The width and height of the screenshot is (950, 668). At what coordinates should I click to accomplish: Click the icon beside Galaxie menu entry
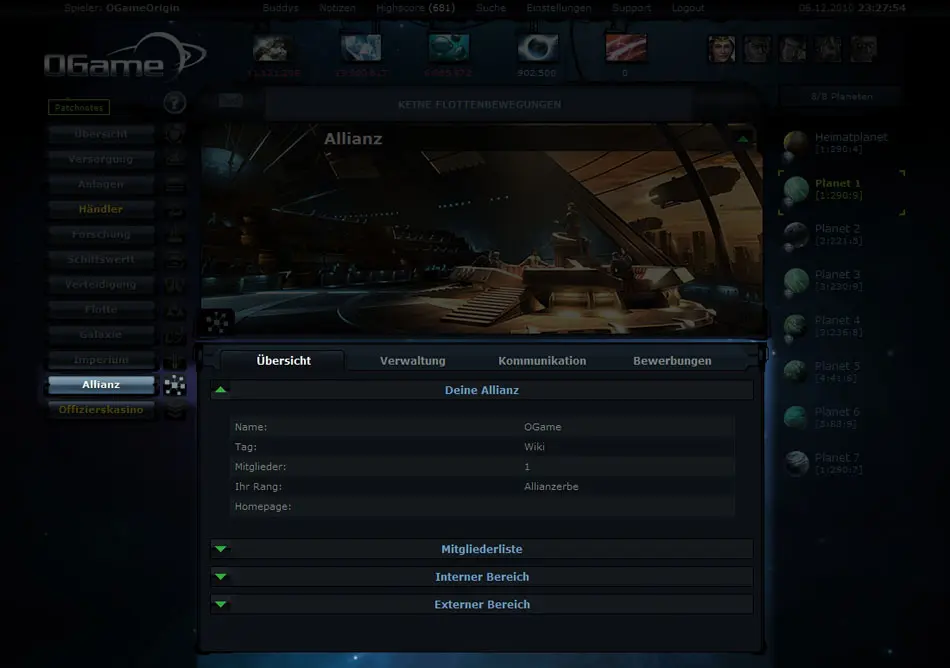coord(174,334)
